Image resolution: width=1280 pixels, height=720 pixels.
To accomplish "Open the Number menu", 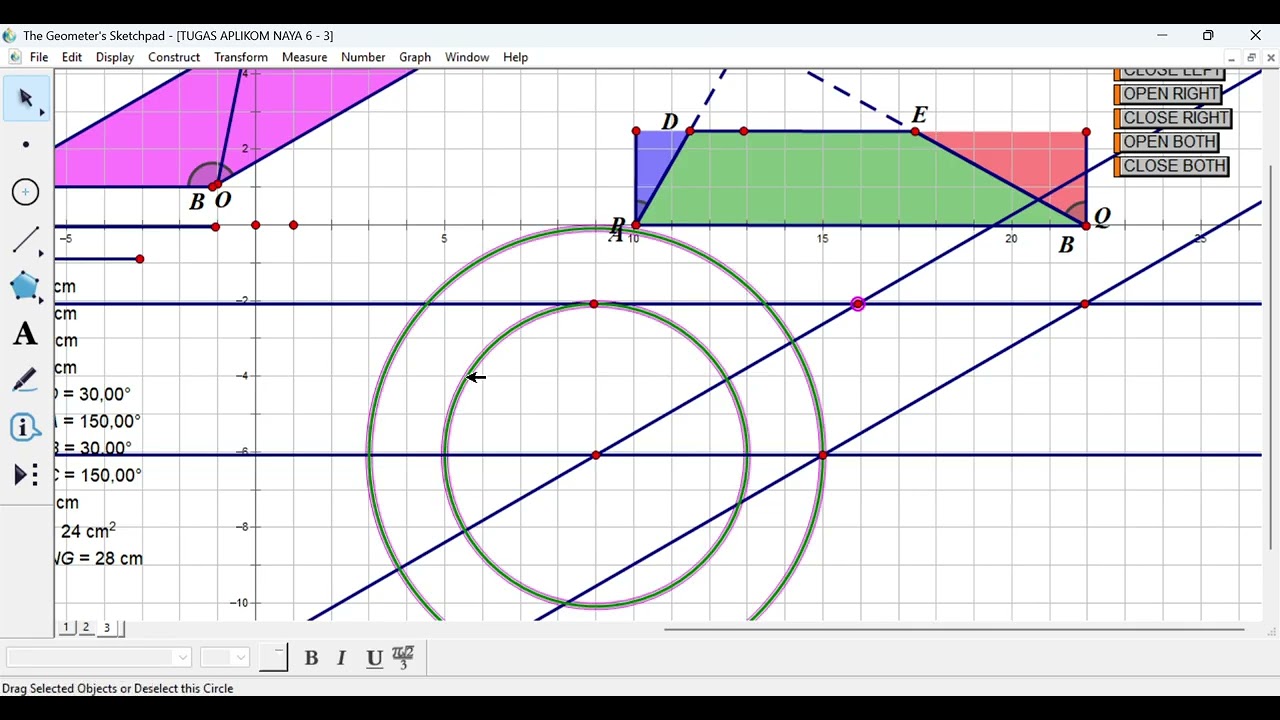I will 363,57.
